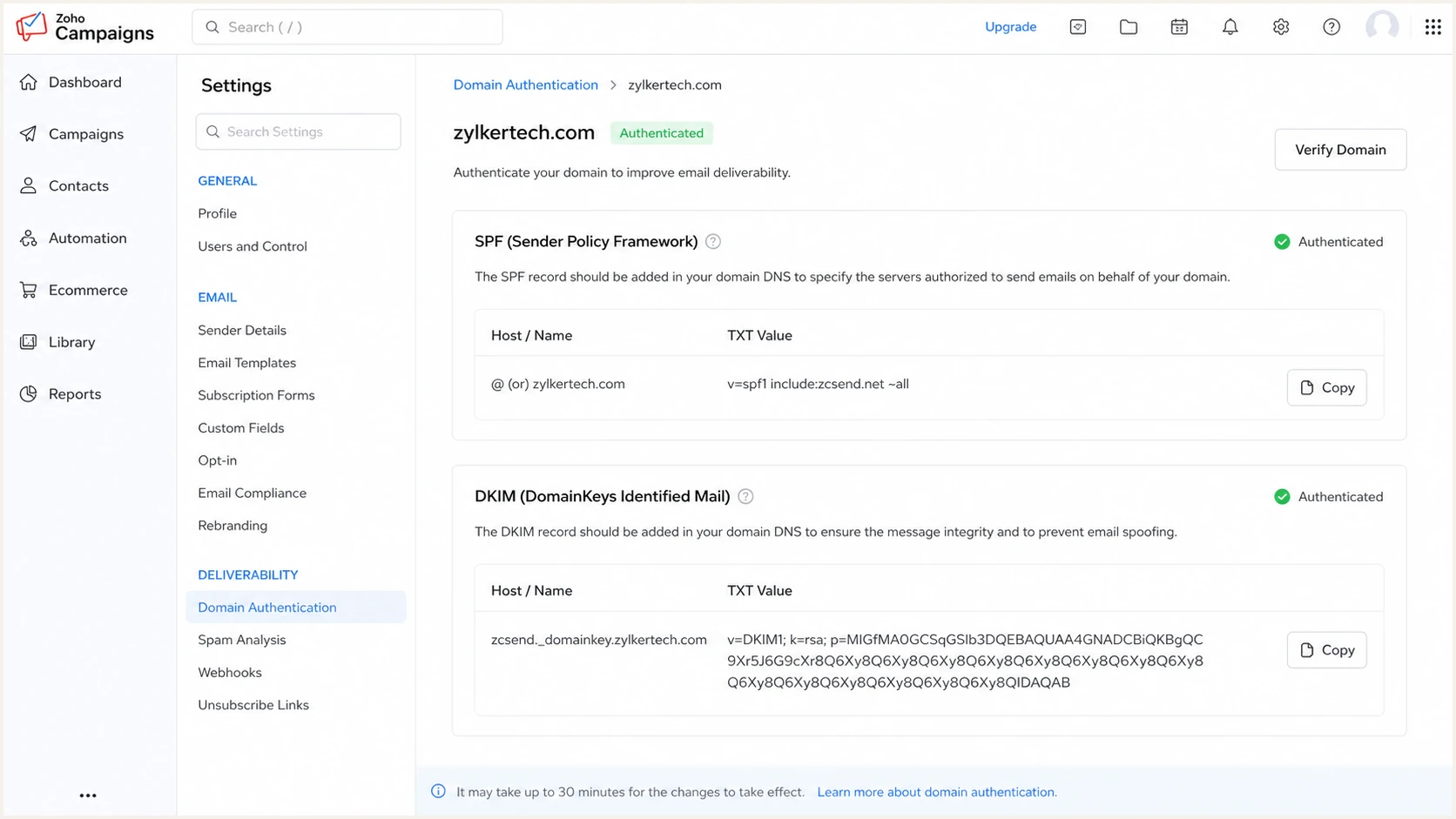Open Opt-in settings

click(217, 460)
